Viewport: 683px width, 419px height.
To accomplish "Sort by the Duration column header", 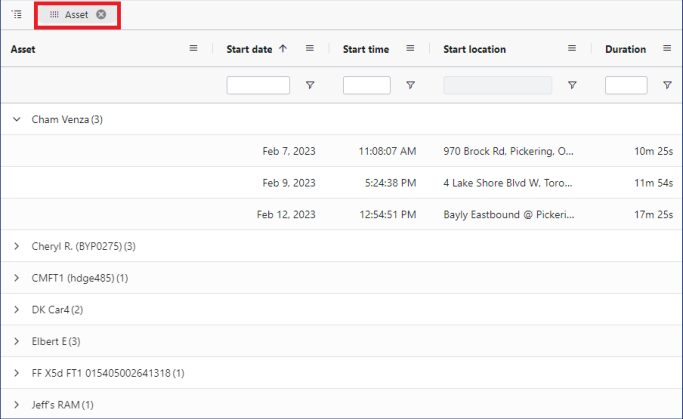I will click(625, 49).
